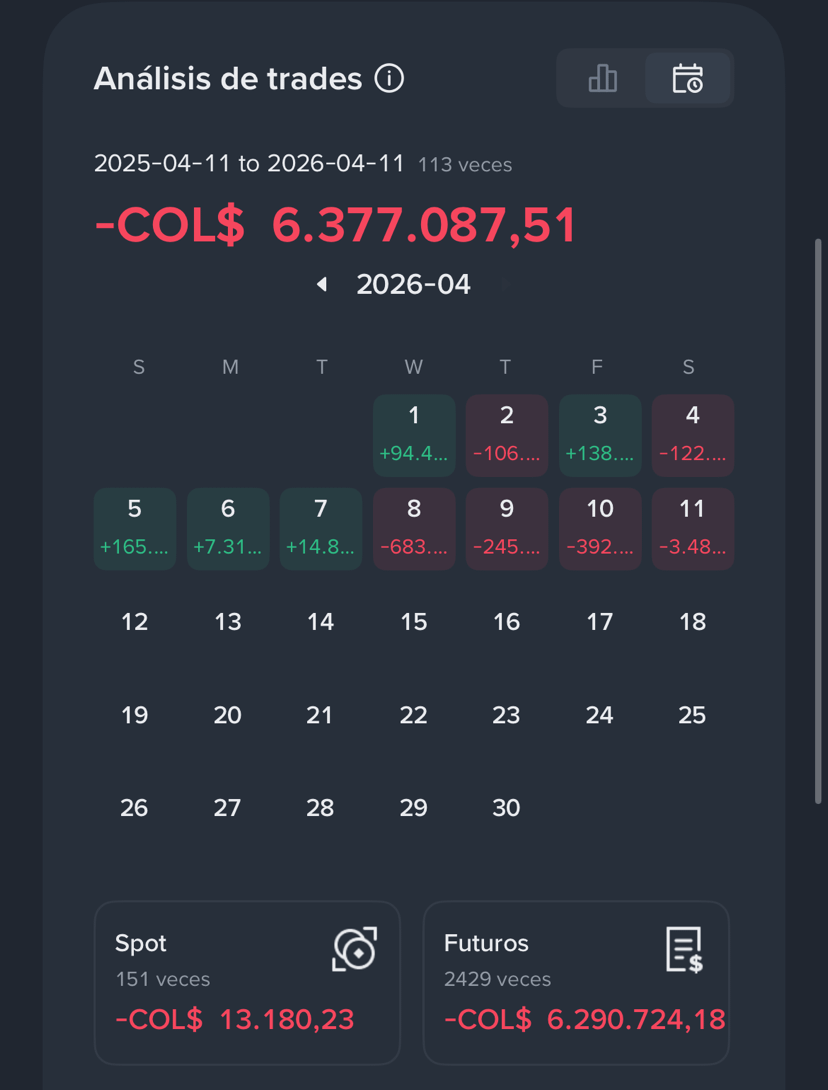Screen dimensions: 828x1090
Task: Select April 2 loss day cell
Action: (x=507, y=436)
